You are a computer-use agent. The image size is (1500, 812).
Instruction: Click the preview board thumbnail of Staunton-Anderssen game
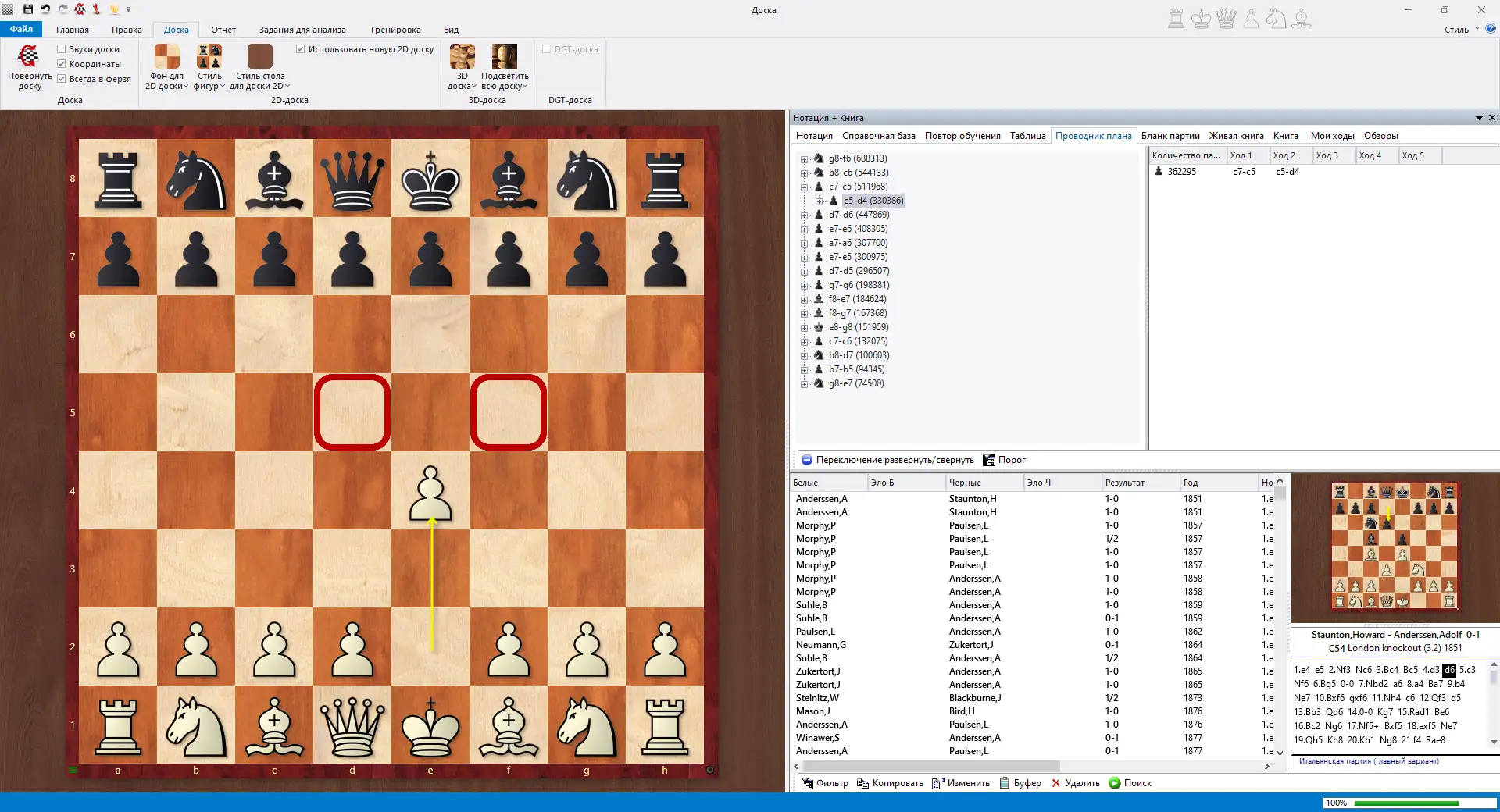pos(1395,547)
